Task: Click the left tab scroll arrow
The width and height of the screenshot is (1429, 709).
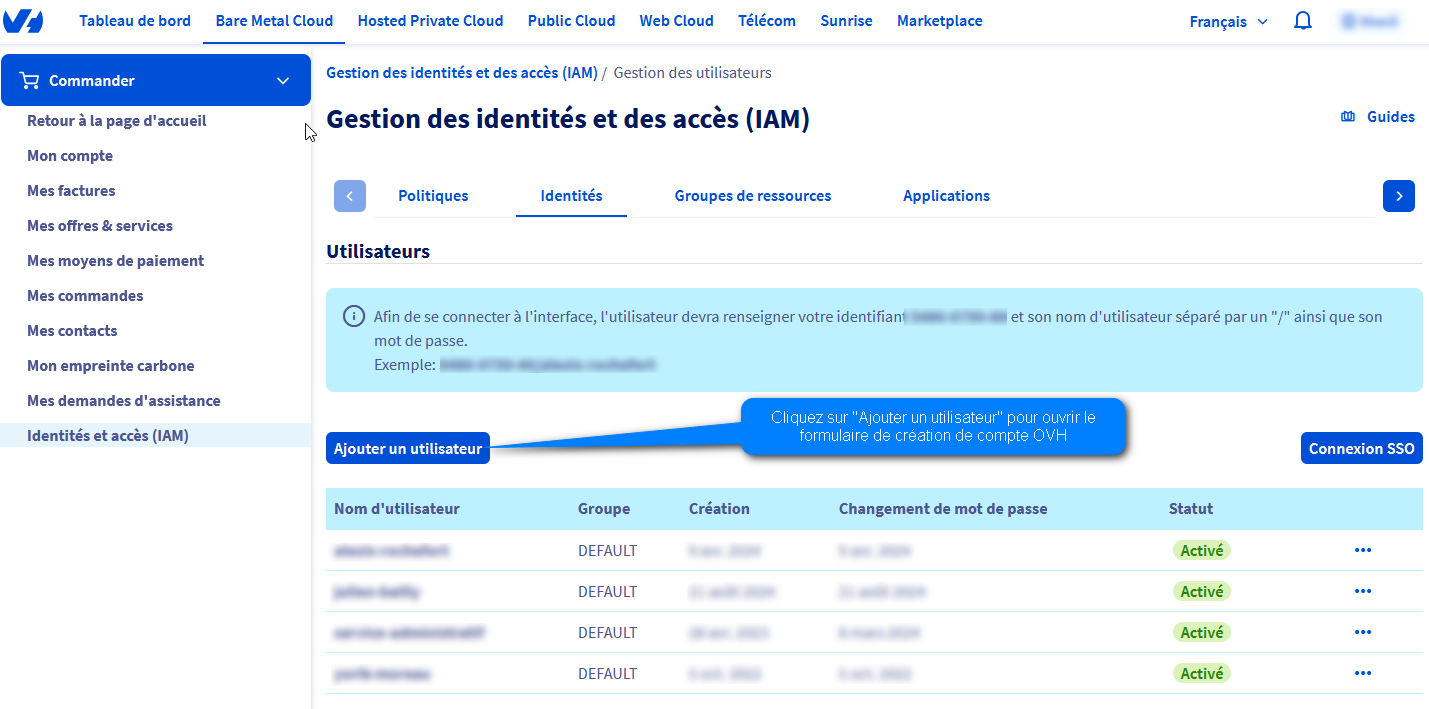Action: pos(350,196)
